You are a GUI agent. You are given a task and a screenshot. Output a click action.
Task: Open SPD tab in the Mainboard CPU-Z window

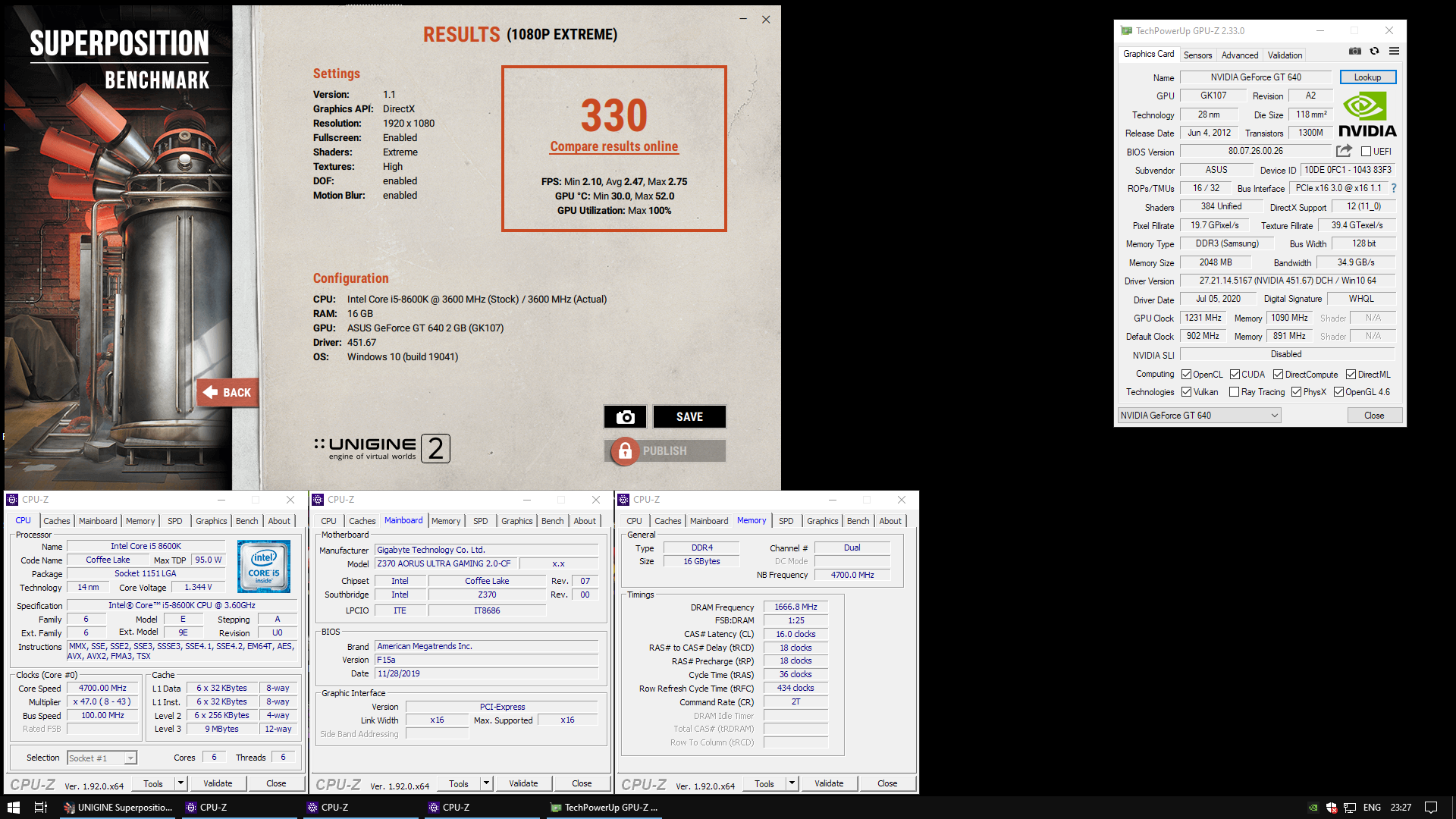coord(480,521)
